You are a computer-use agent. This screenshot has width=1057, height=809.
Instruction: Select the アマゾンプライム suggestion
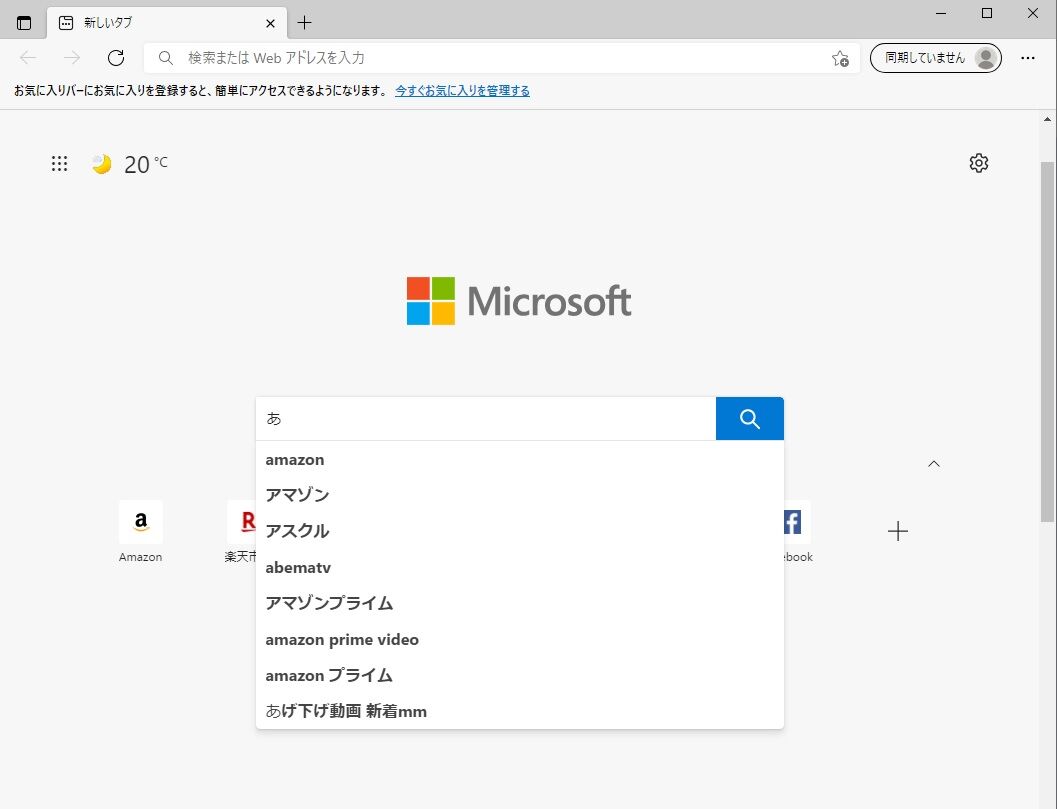tap(520, 603)
